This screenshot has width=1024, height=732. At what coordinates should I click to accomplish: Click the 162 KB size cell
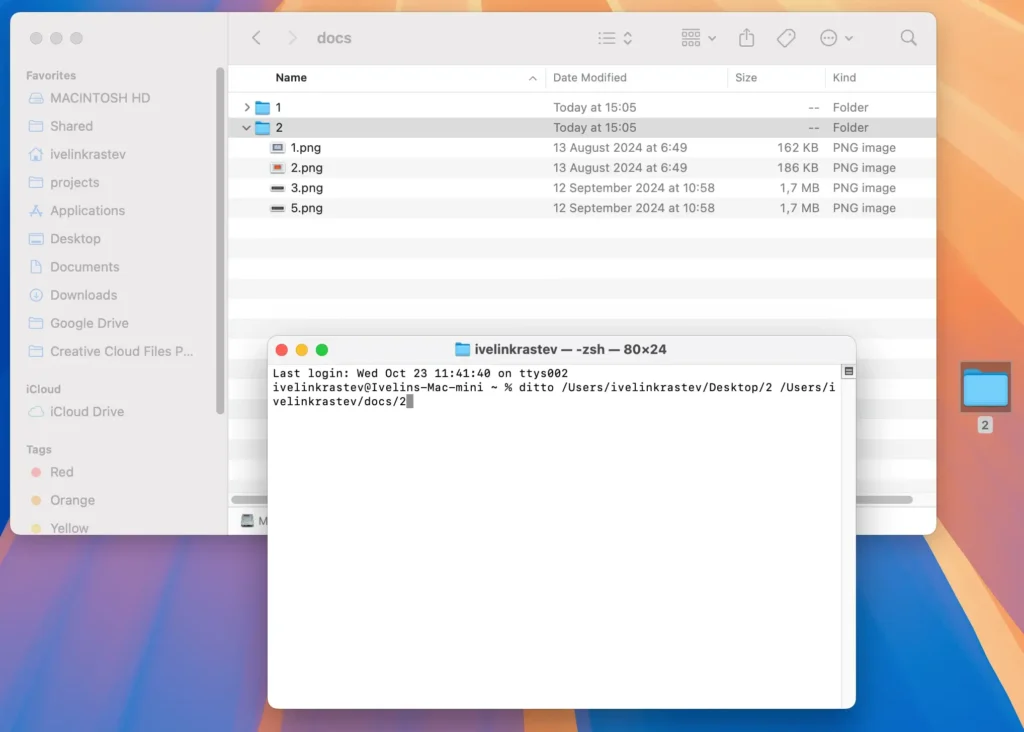pyautogui.click(x=797, y=148)
